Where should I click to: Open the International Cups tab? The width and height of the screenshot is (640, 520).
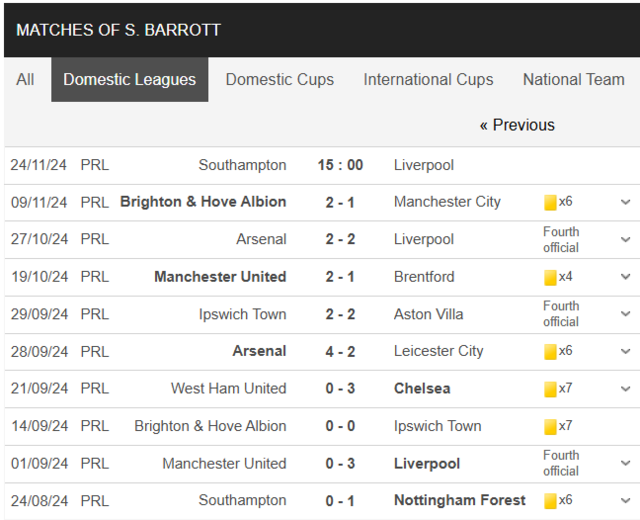coord(428,80)
